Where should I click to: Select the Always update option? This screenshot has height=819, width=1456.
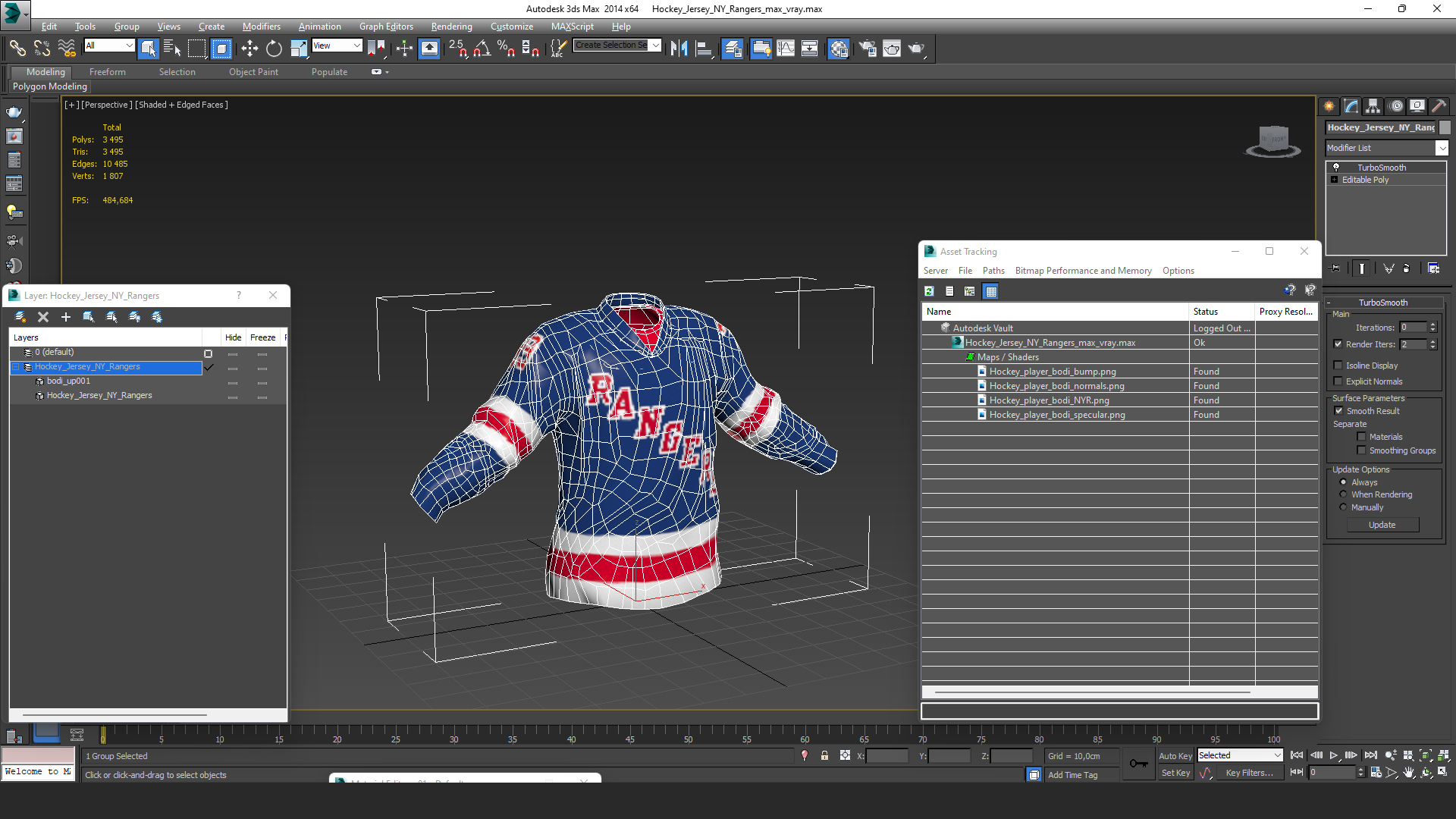(1343, 482)
